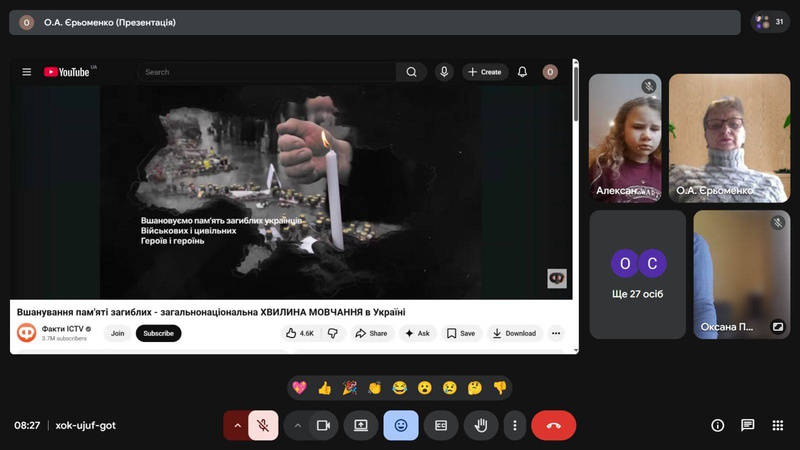Hide the emoji reactions bar
This screenshot has height=450, width=800.
tap(401, 425)
